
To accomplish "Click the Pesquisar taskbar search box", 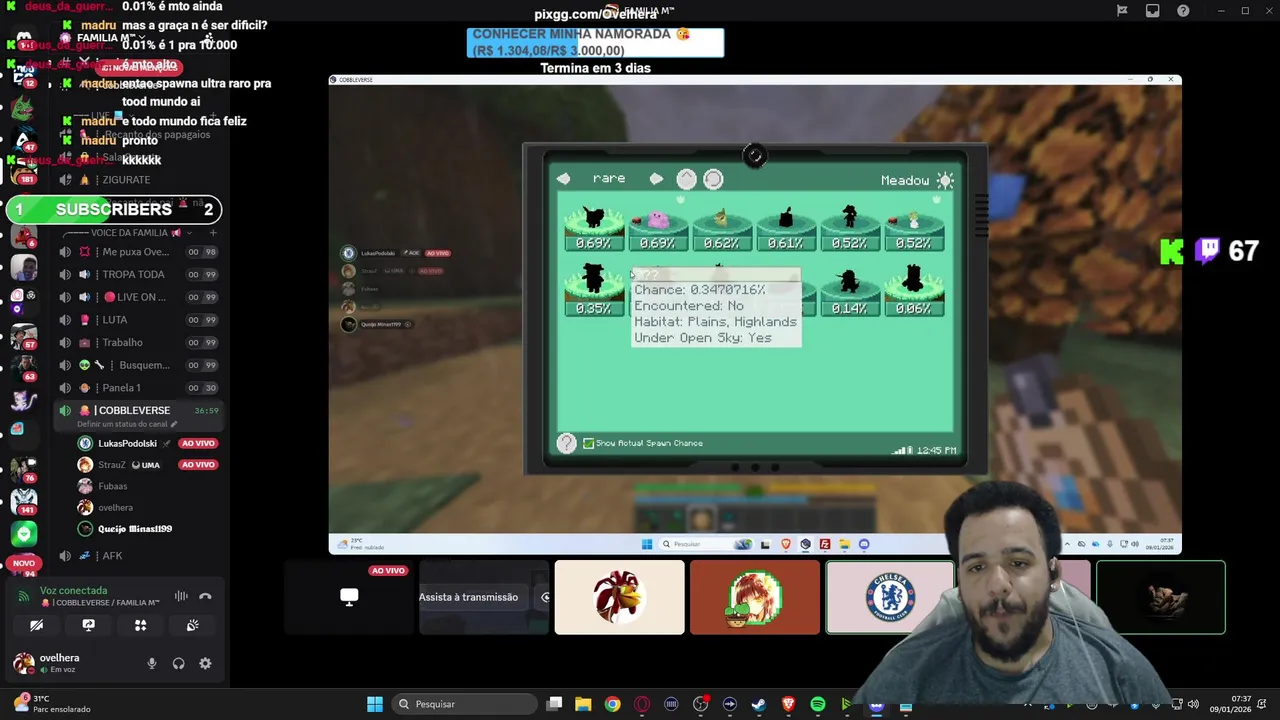I will 465,704.
